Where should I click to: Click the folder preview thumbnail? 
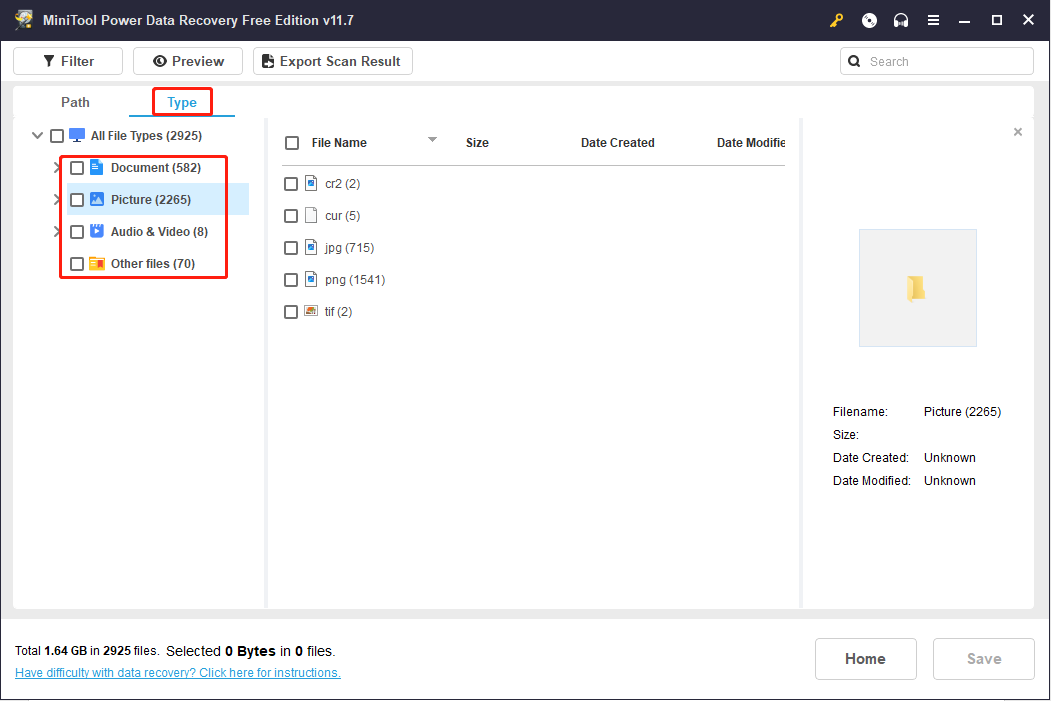(x=918, y=288)
